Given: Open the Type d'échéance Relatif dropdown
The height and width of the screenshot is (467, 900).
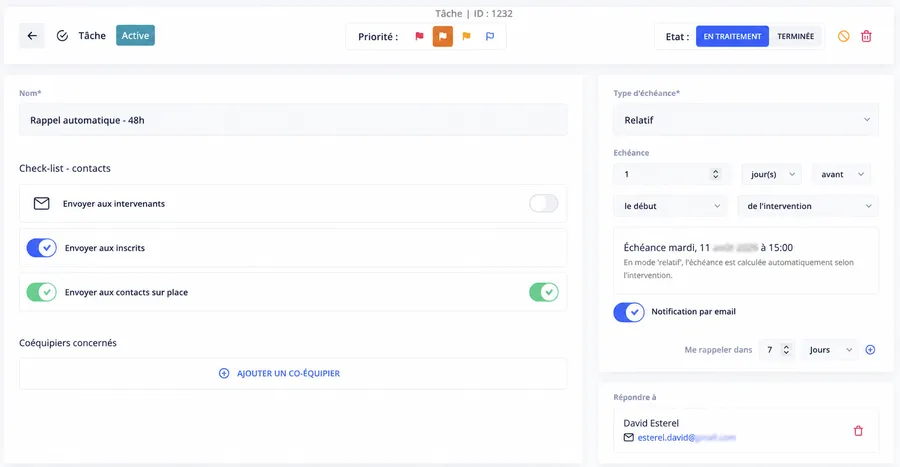Looking at the screenshot, I should coord(746,120).
